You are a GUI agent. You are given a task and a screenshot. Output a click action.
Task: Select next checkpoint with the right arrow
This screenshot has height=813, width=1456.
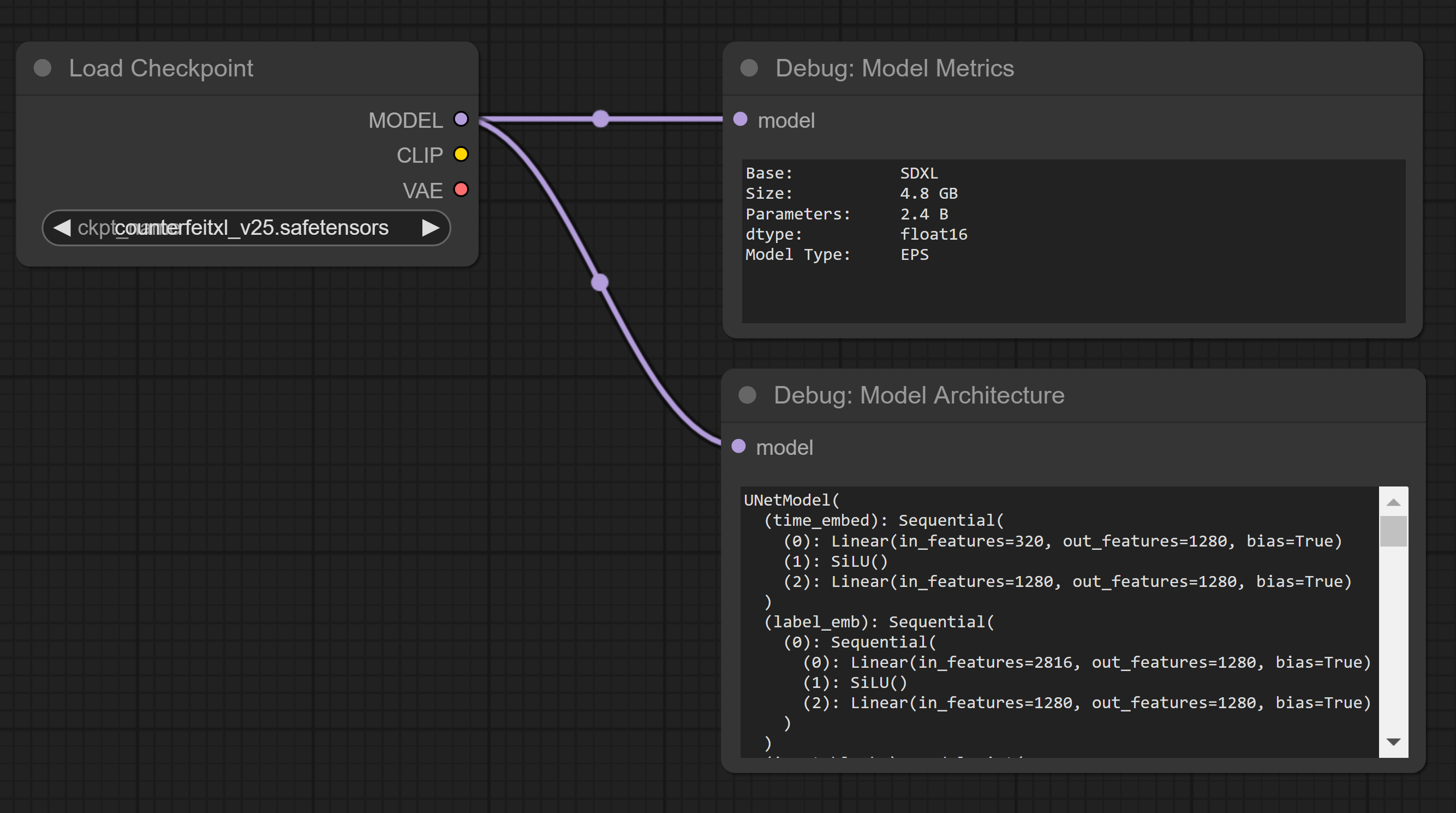pyautogui.click(x=431, y=228)
